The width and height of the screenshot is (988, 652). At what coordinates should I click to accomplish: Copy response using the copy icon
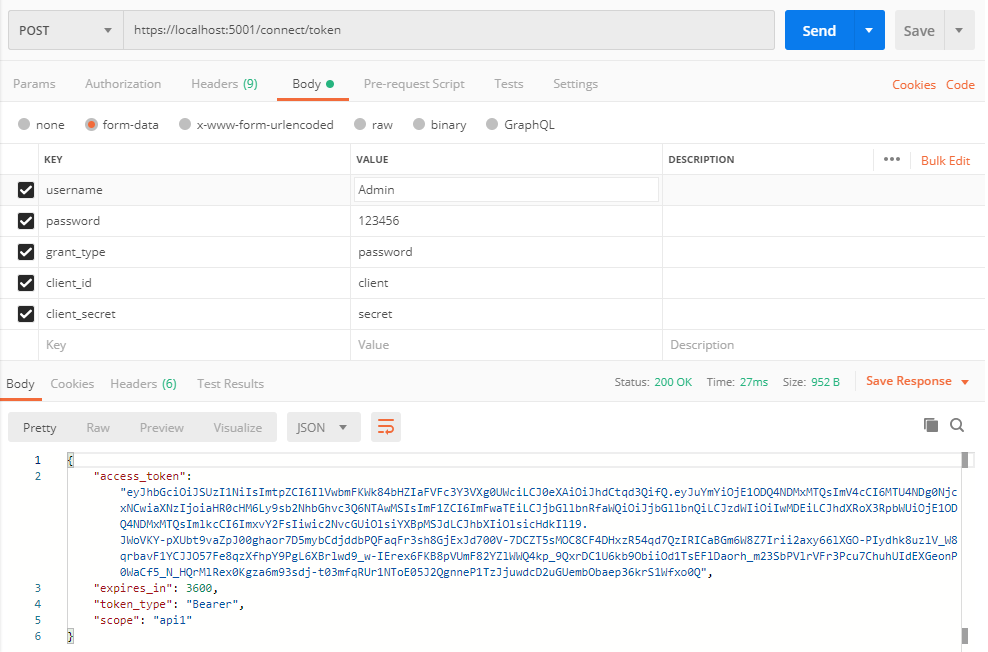click(931, 425)
